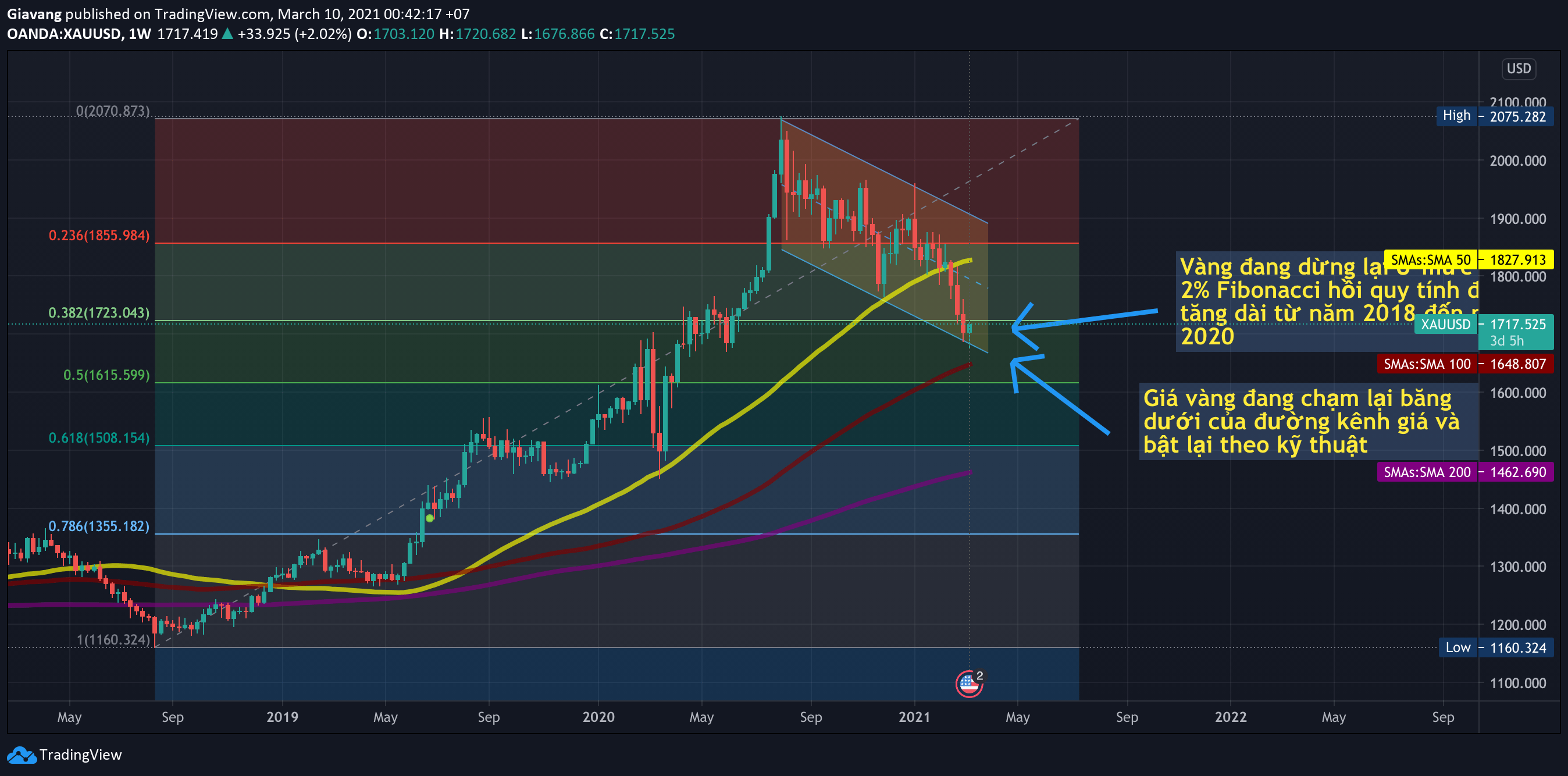1568x776 pixels.
Task: Select the 0.786(1355.182) Fibonacci level label
Action: pos(99,526)
